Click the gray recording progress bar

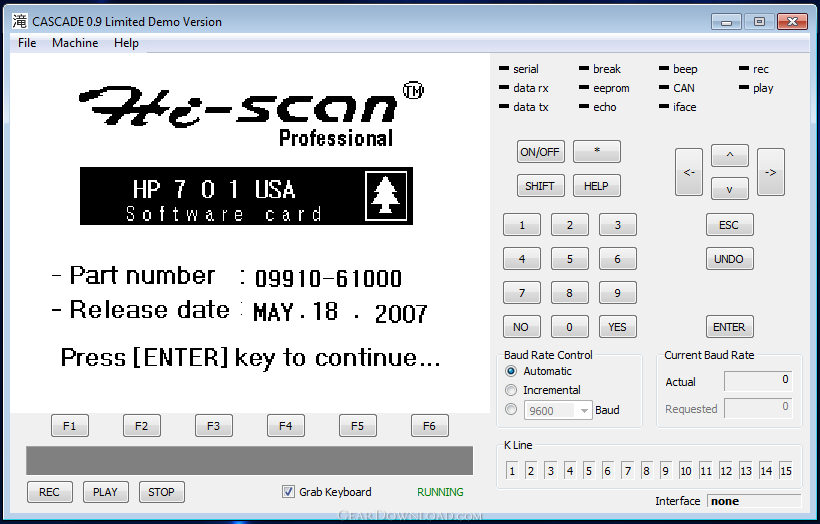click(x=249, y=460)
